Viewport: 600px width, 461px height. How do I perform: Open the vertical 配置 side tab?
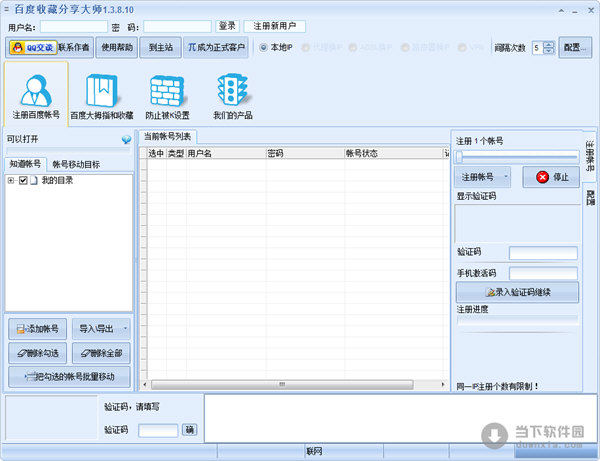[590, 198]
